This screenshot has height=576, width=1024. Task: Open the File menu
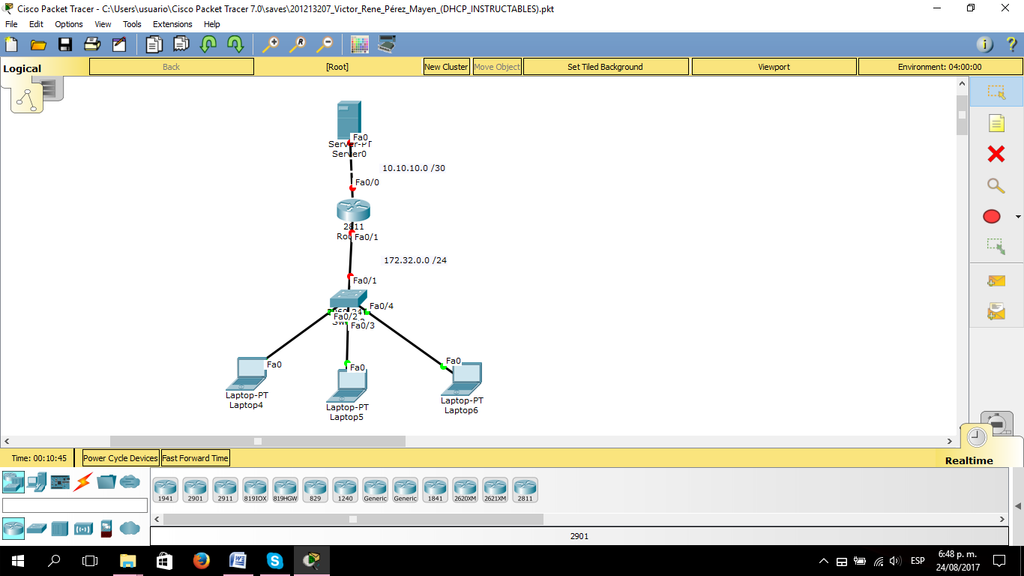tap(11, 24)
